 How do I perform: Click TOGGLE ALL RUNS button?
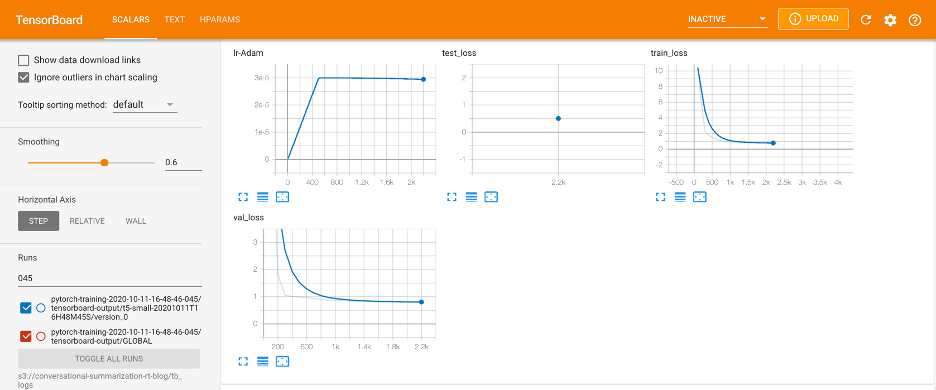[109, 359]
